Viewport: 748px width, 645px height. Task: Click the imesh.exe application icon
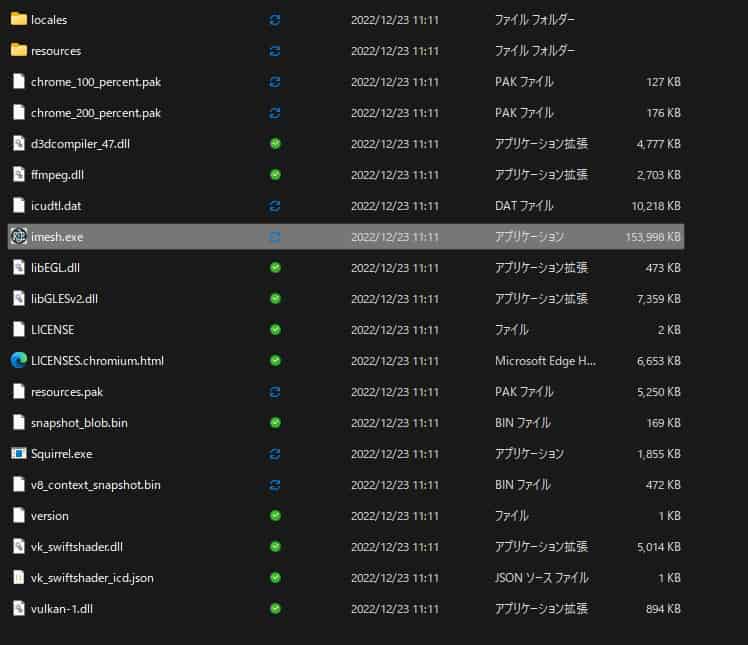click(18, 237)
